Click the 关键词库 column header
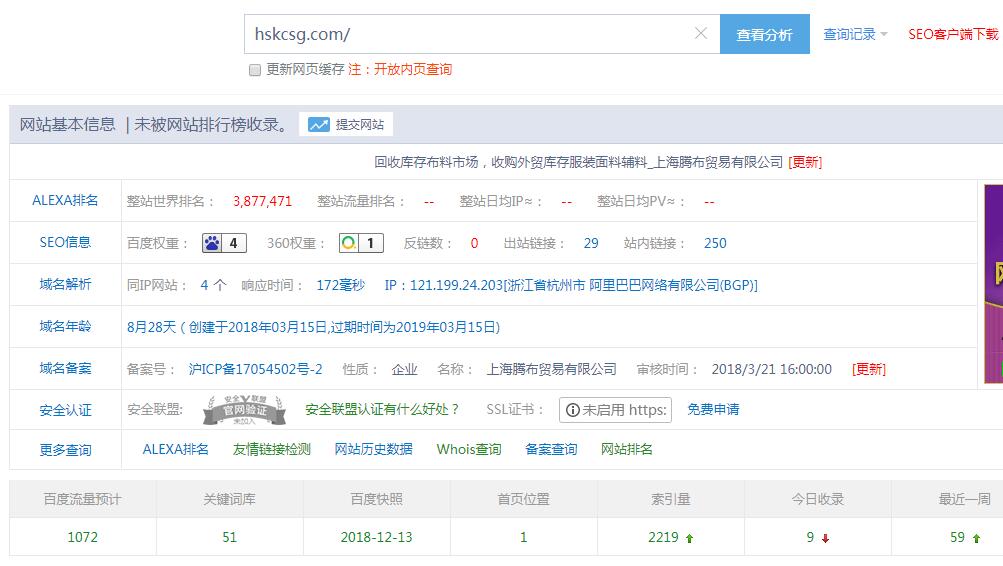The height and width of the screenshot is (566, 1003). click(x=230, y=499)
